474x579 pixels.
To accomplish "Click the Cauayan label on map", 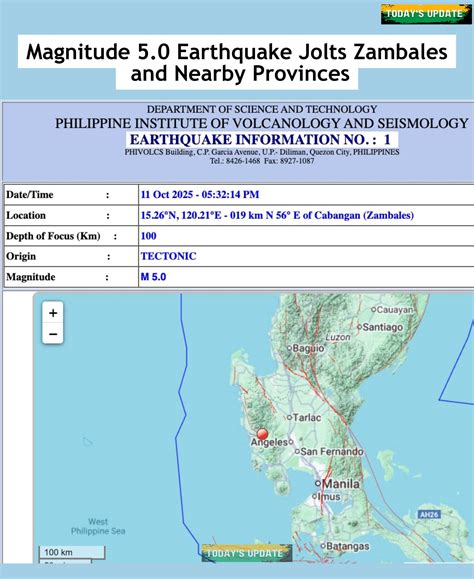I will (x=395, y=310).
